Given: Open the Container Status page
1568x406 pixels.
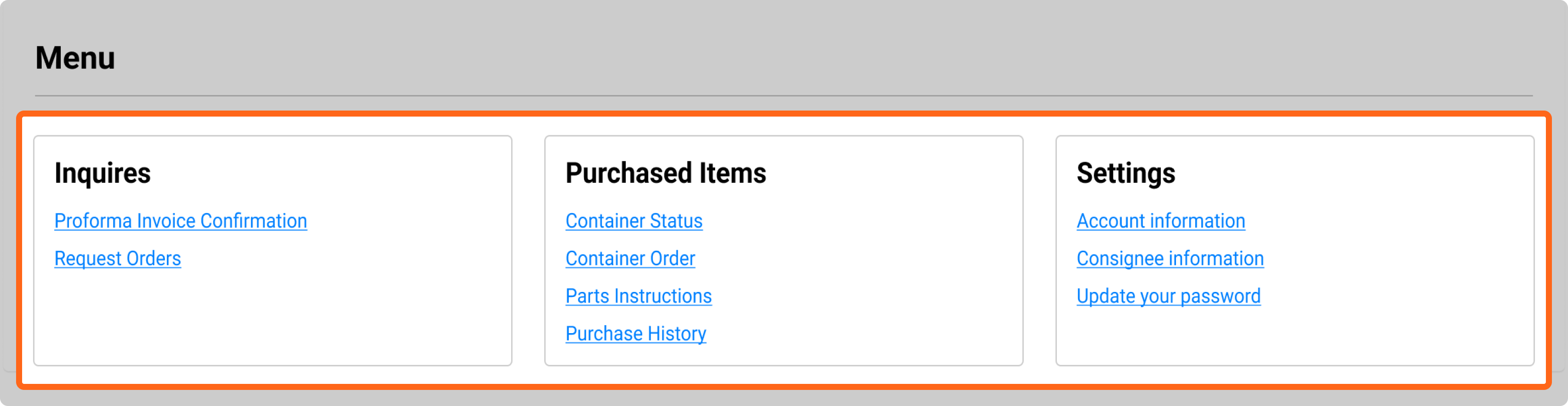Looking at the screenshot, I should [634, 221].
